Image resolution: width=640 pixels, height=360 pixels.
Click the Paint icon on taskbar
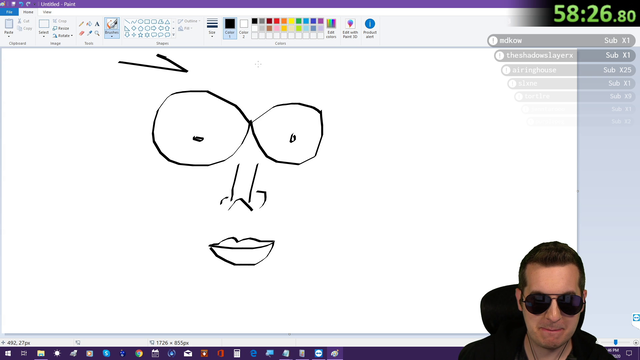[x=335, y=353]
